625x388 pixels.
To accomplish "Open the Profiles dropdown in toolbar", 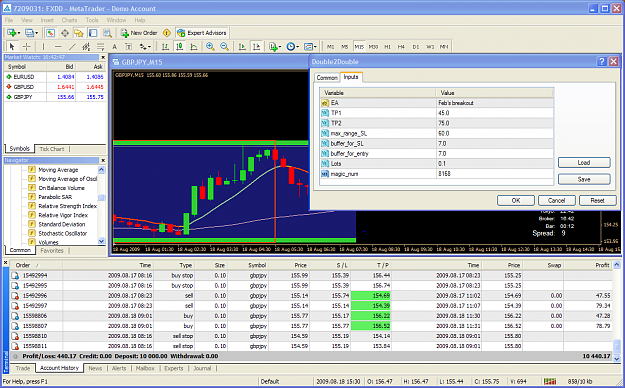I will (x=31, y=33).
